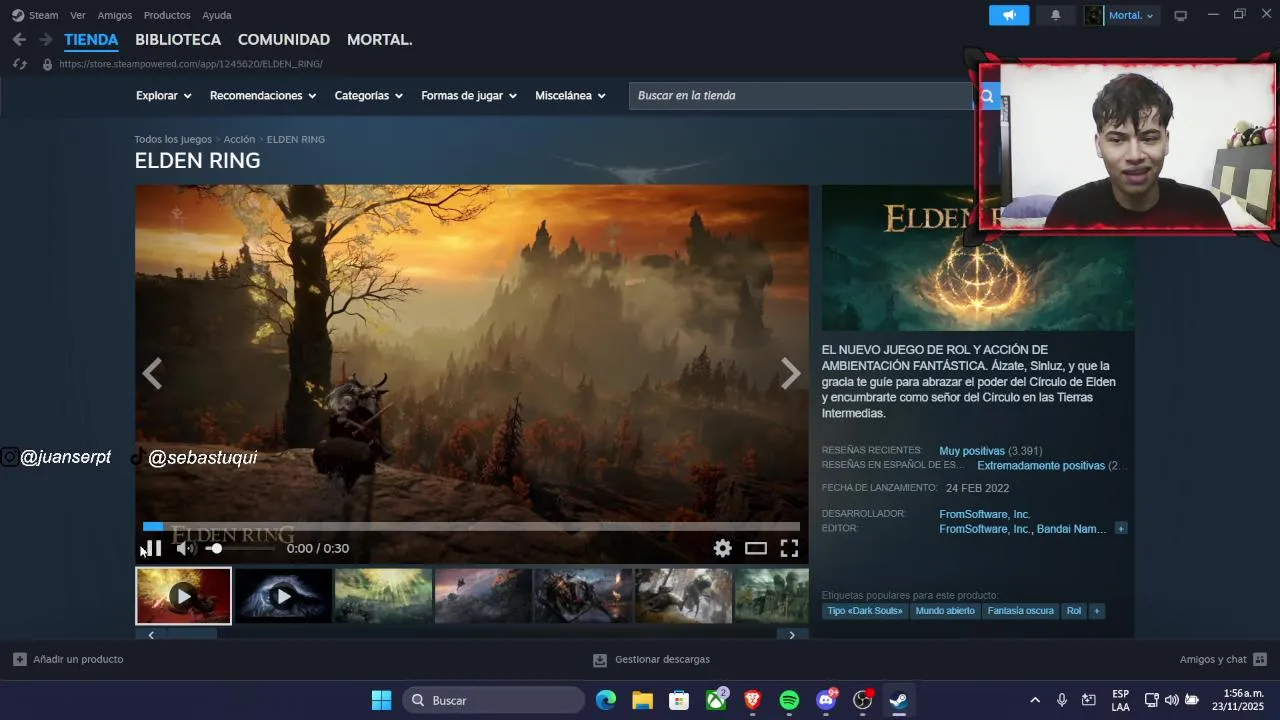The image size is (1280, 720).
Task: Open Brave browser from the taskbar
Action: coord(753,701)
